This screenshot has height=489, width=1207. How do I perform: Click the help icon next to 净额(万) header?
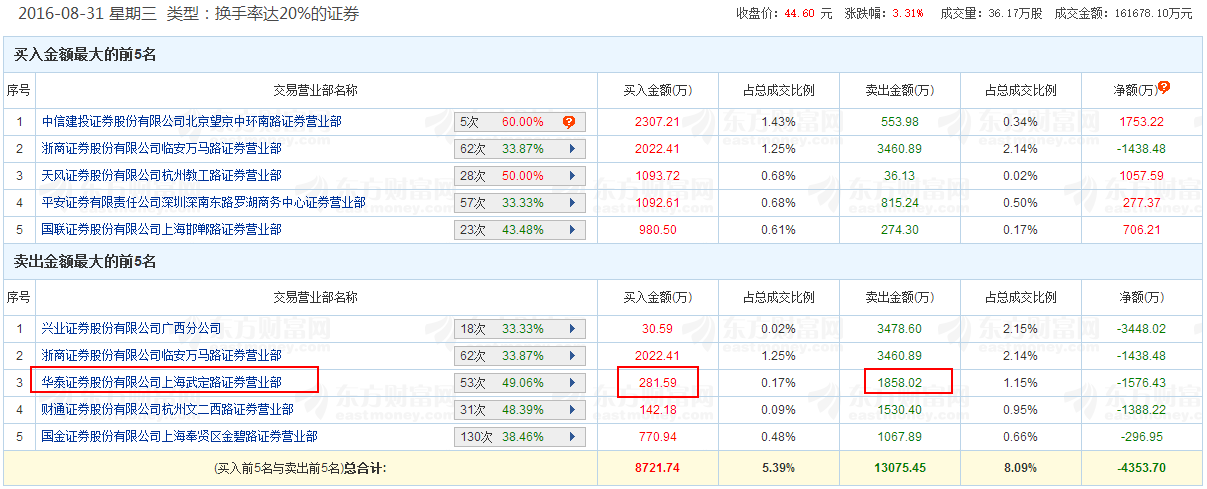pos(1164,88)
